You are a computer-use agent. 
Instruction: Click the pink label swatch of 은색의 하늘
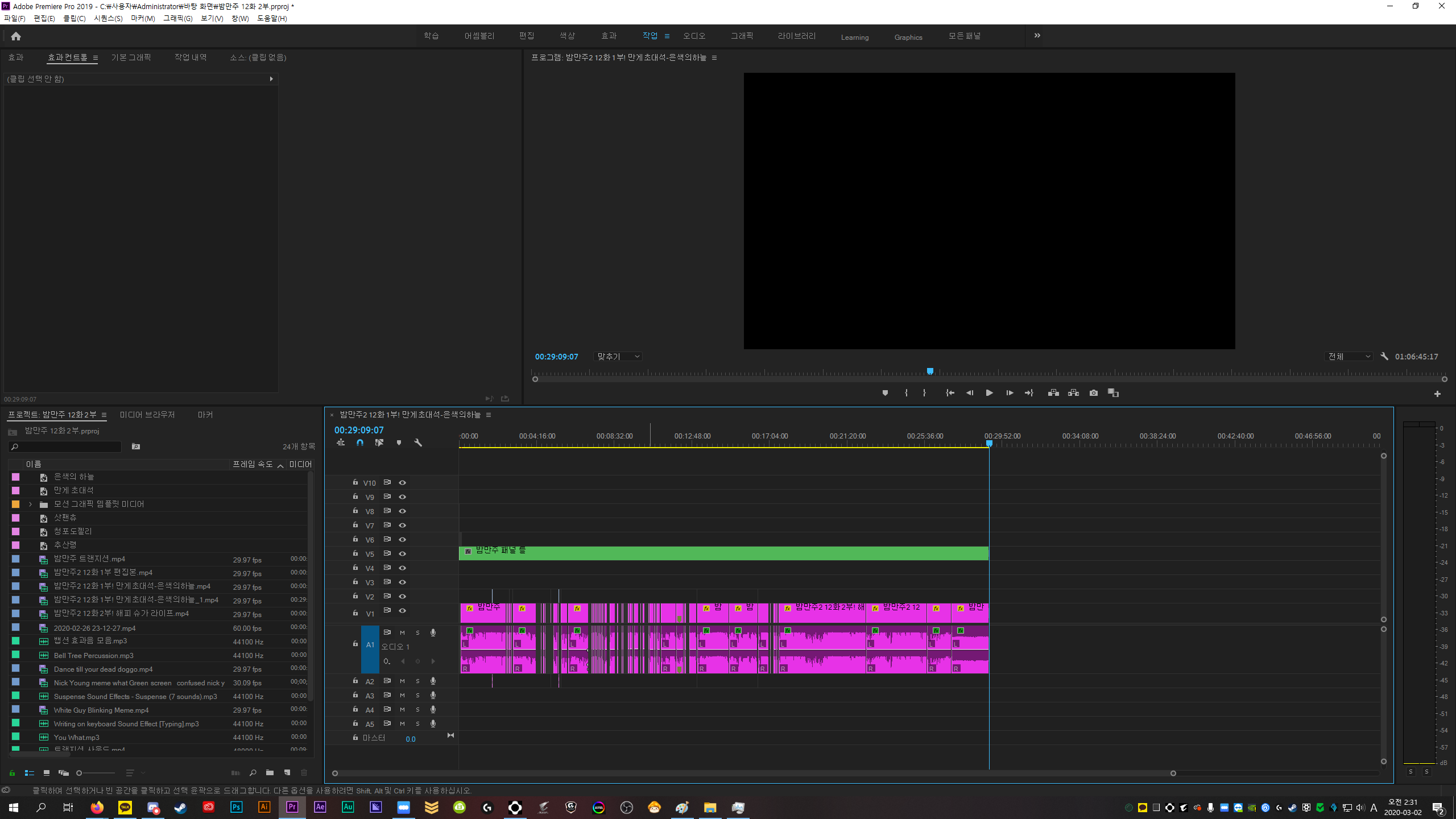point(16,477)
